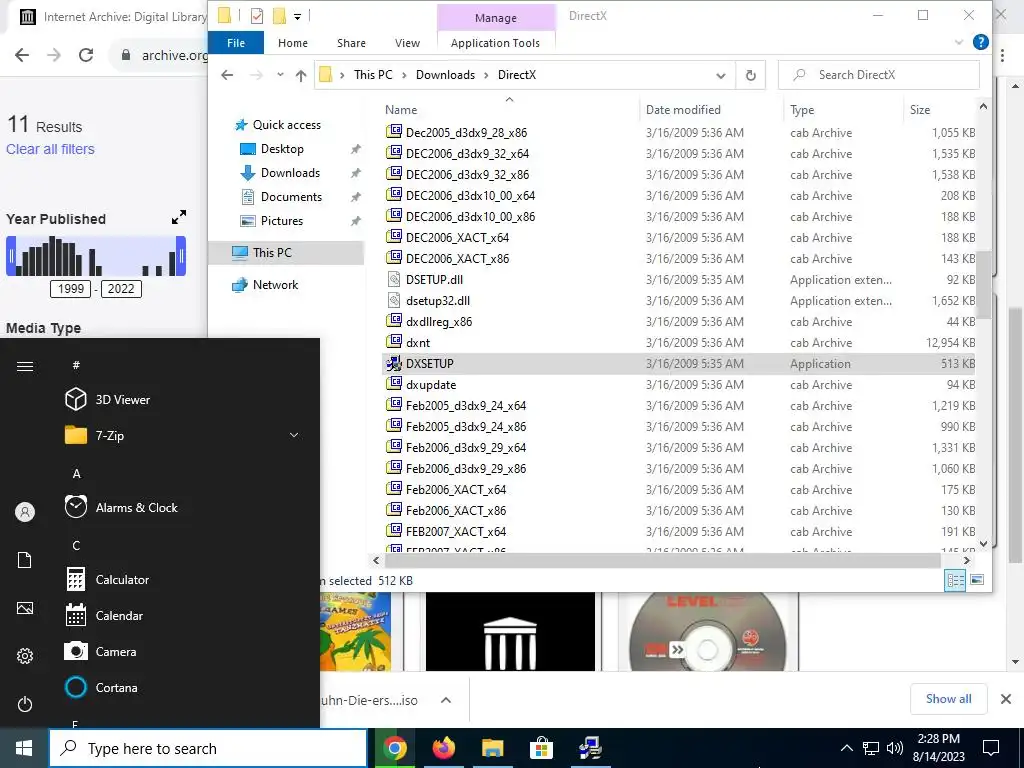This screenshot has width=1024, height=768.
Task: Open the Start menu power options
Action: pos(25,704)
